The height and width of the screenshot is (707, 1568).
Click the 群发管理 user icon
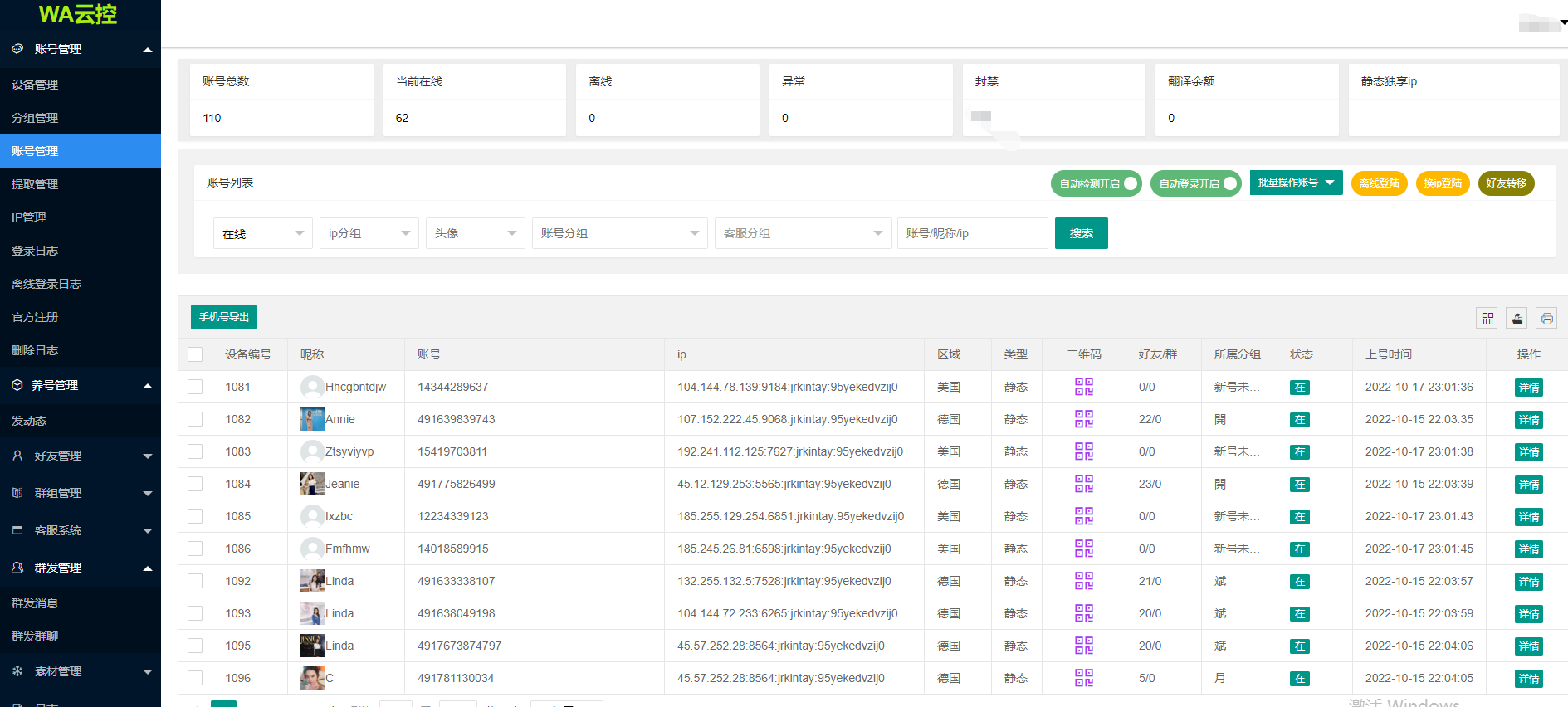click(x=17, y=568)
